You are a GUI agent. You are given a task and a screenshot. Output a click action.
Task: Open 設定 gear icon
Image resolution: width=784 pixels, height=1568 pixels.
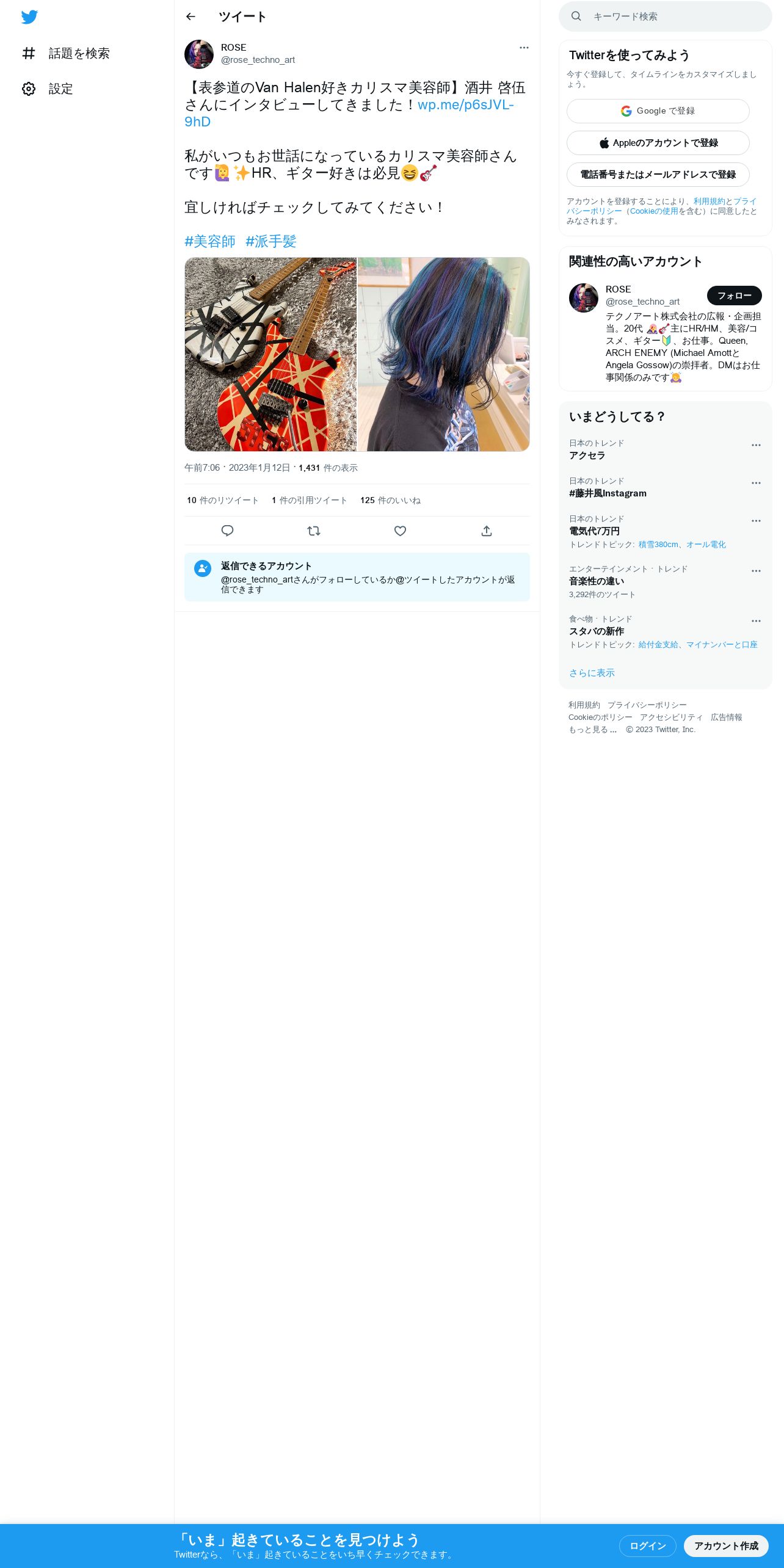29,89
